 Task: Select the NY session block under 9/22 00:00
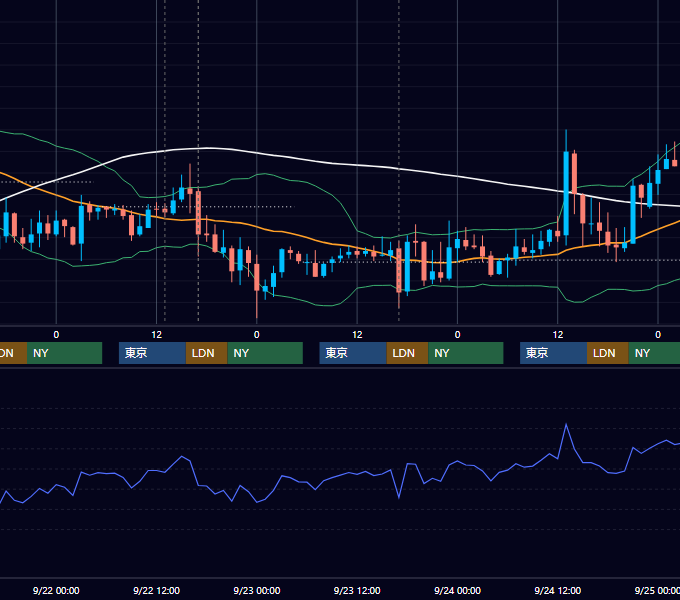pyautogui.click(x=64, y=353)
